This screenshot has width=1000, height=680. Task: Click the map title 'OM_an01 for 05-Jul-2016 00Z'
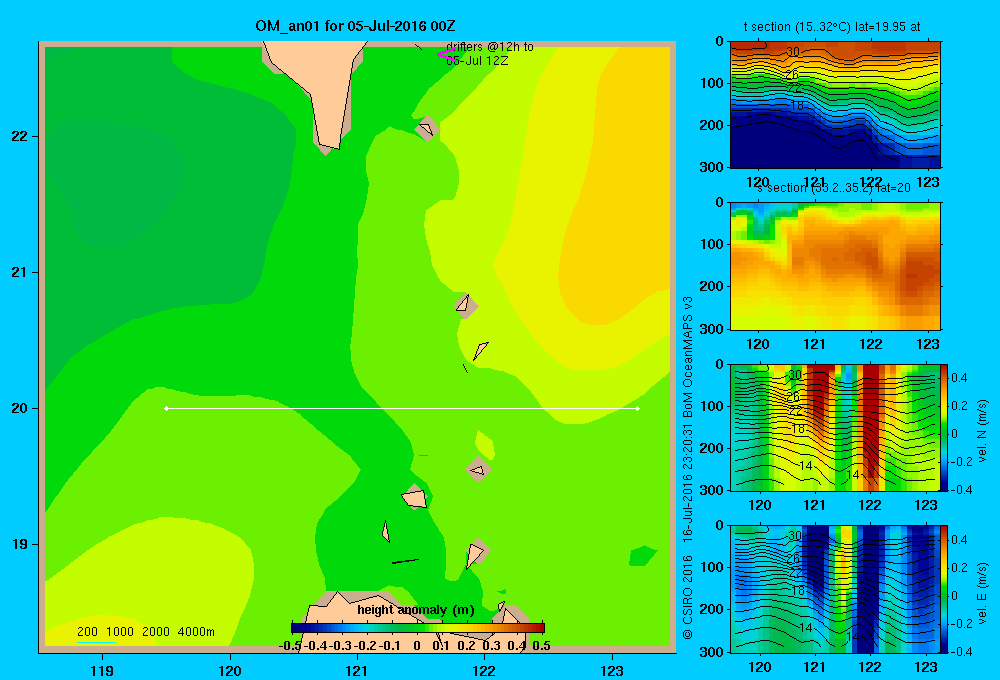pos(355,26)
